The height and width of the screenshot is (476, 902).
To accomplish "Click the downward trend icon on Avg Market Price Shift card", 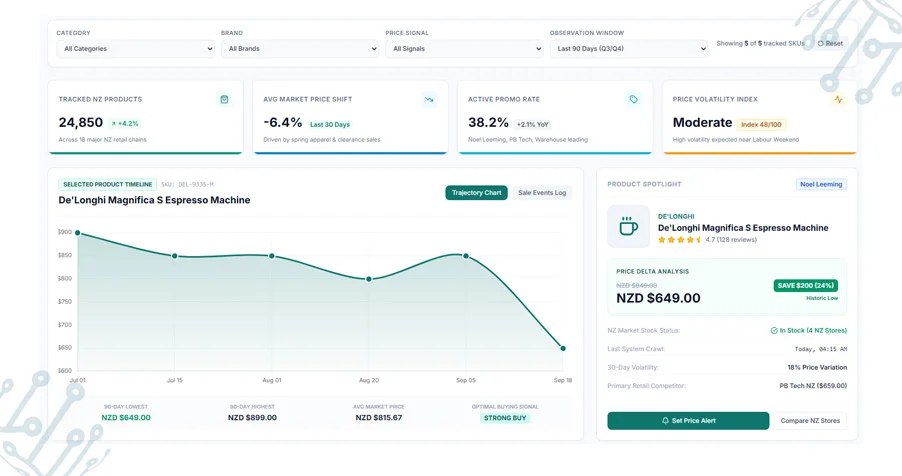I will (x=429, y=100).
